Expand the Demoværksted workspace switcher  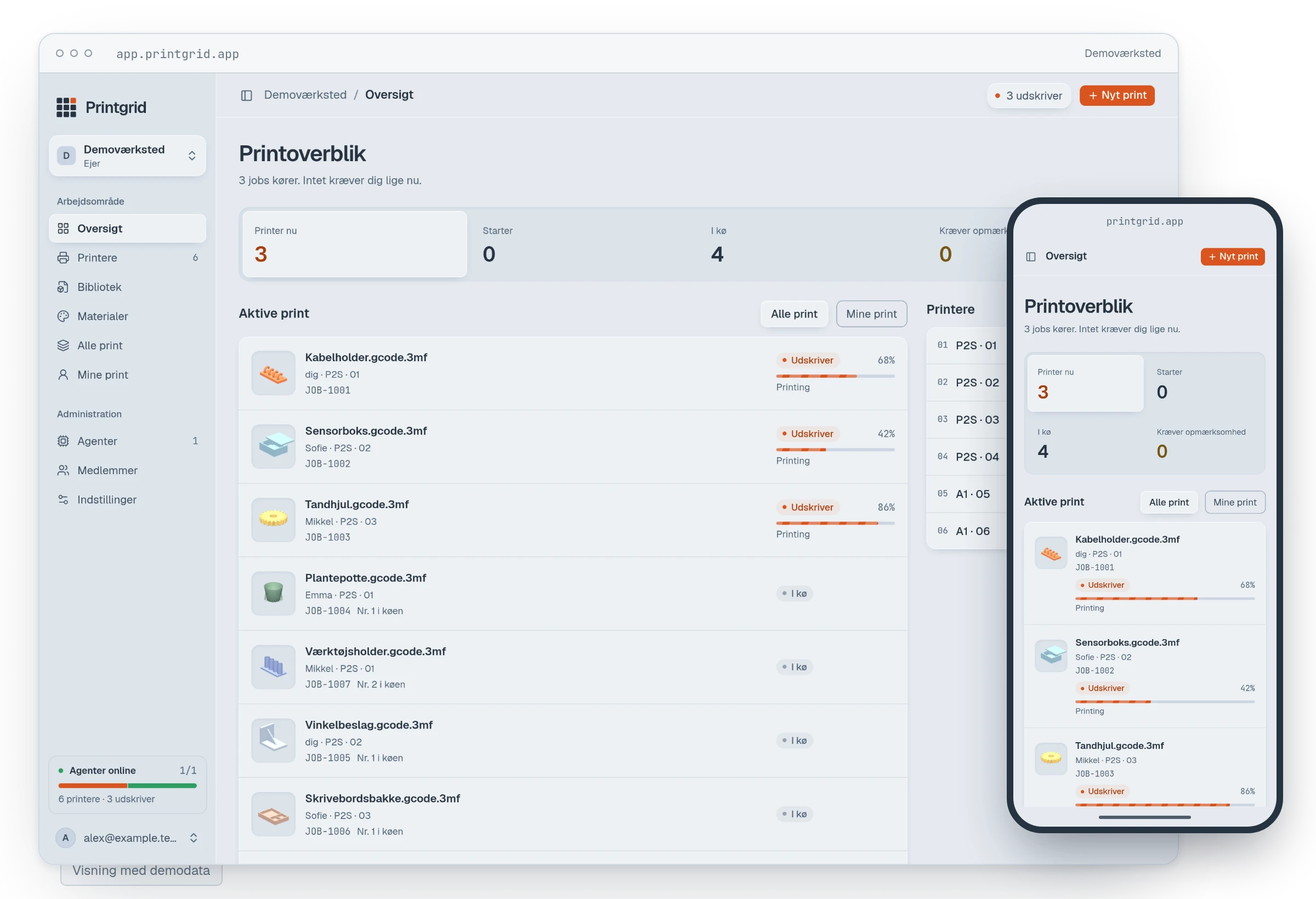(127, 156)
